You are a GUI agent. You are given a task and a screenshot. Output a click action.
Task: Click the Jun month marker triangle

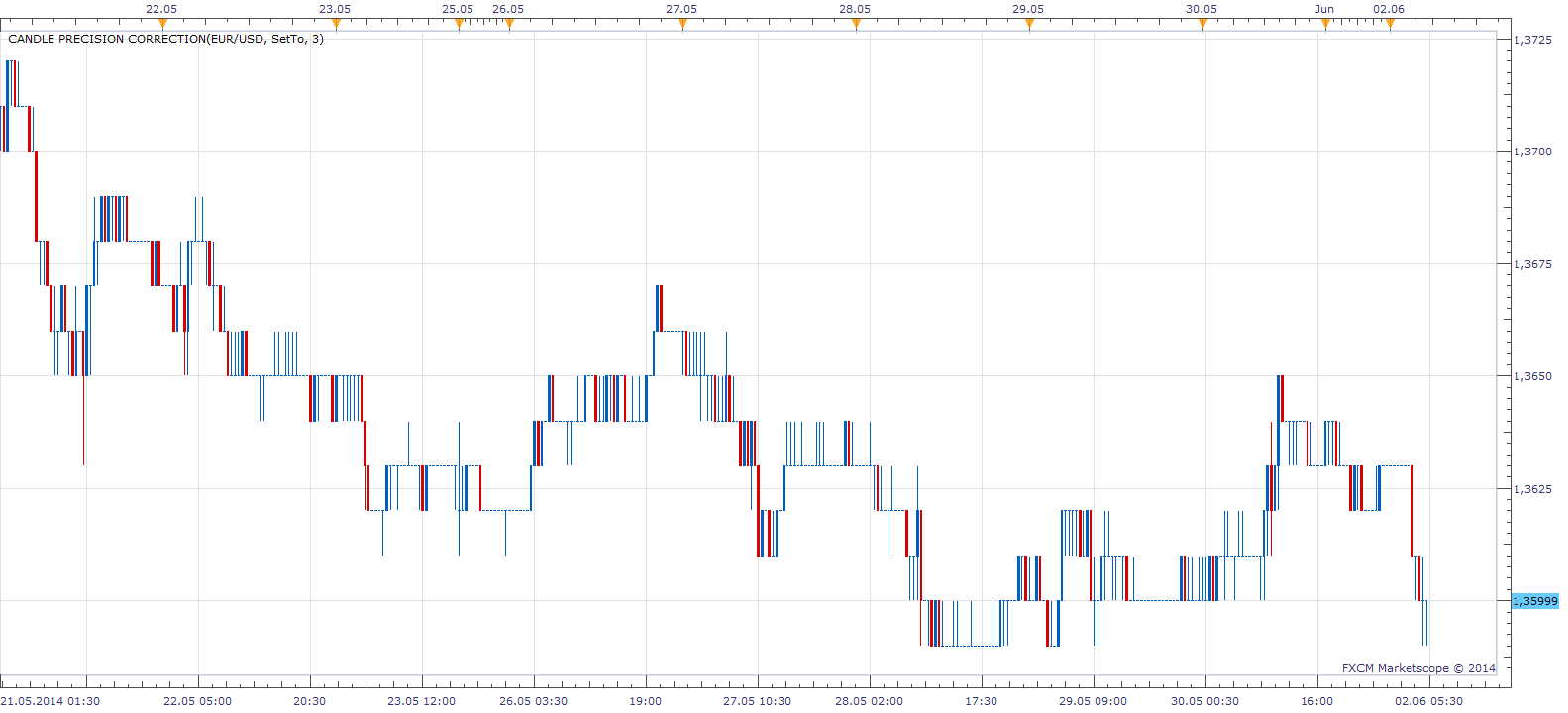pyautogui.click(x=1325, y=24)
